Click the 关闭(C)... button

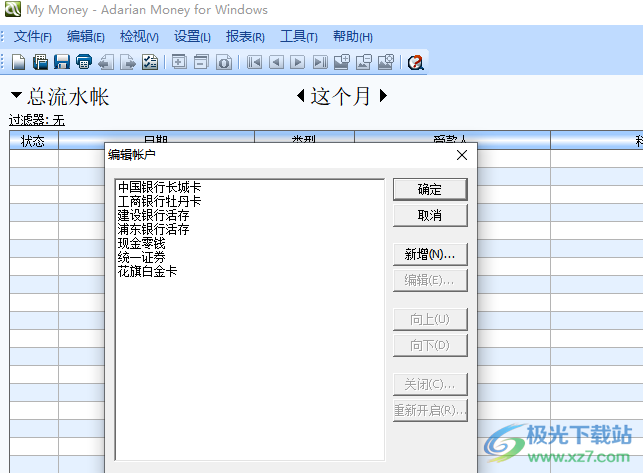(430, 384)
